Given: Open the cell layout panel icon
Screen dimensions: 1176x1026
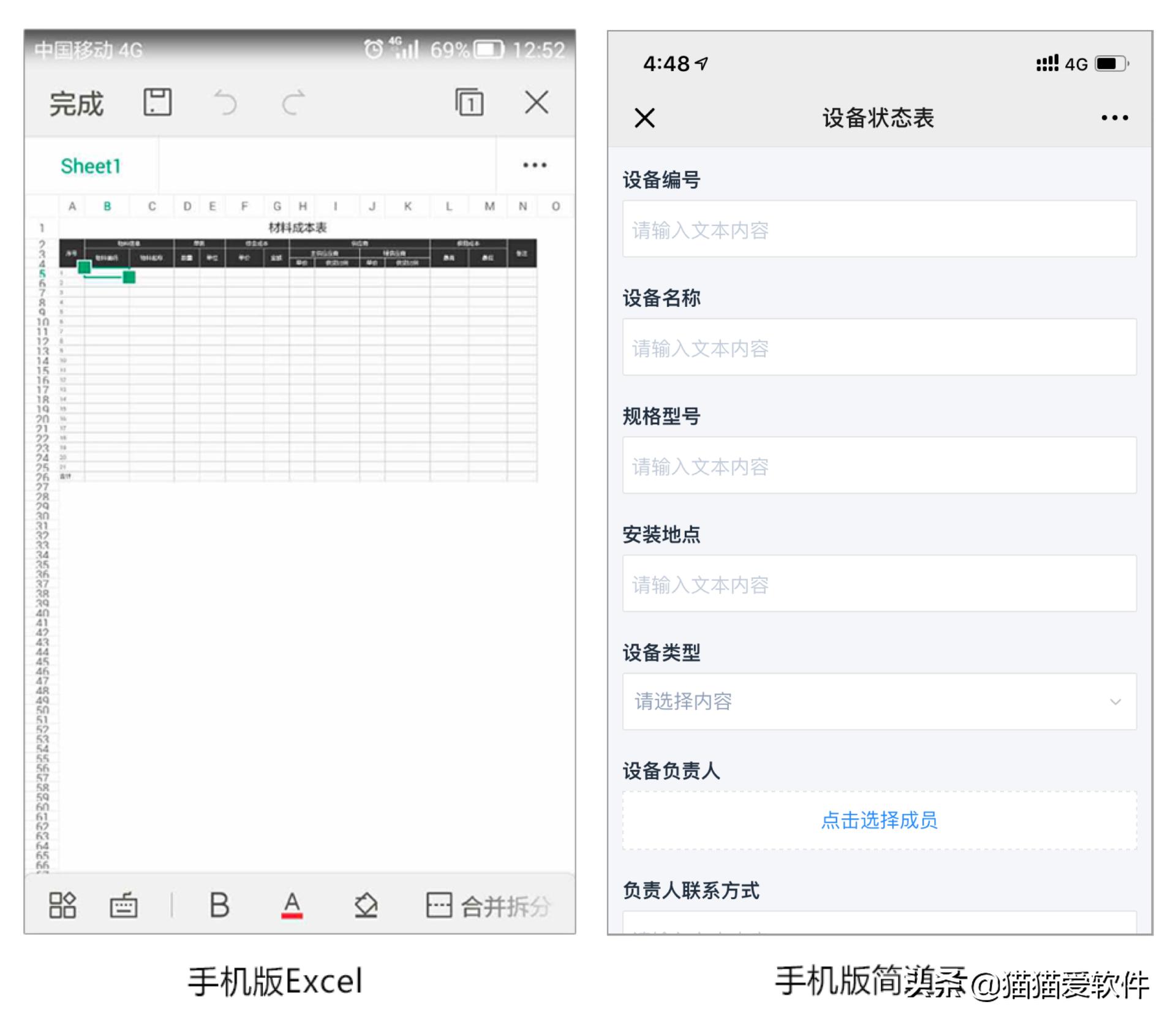Looking at the screenshot, I should pyautogui.click(x=62, y=905).
